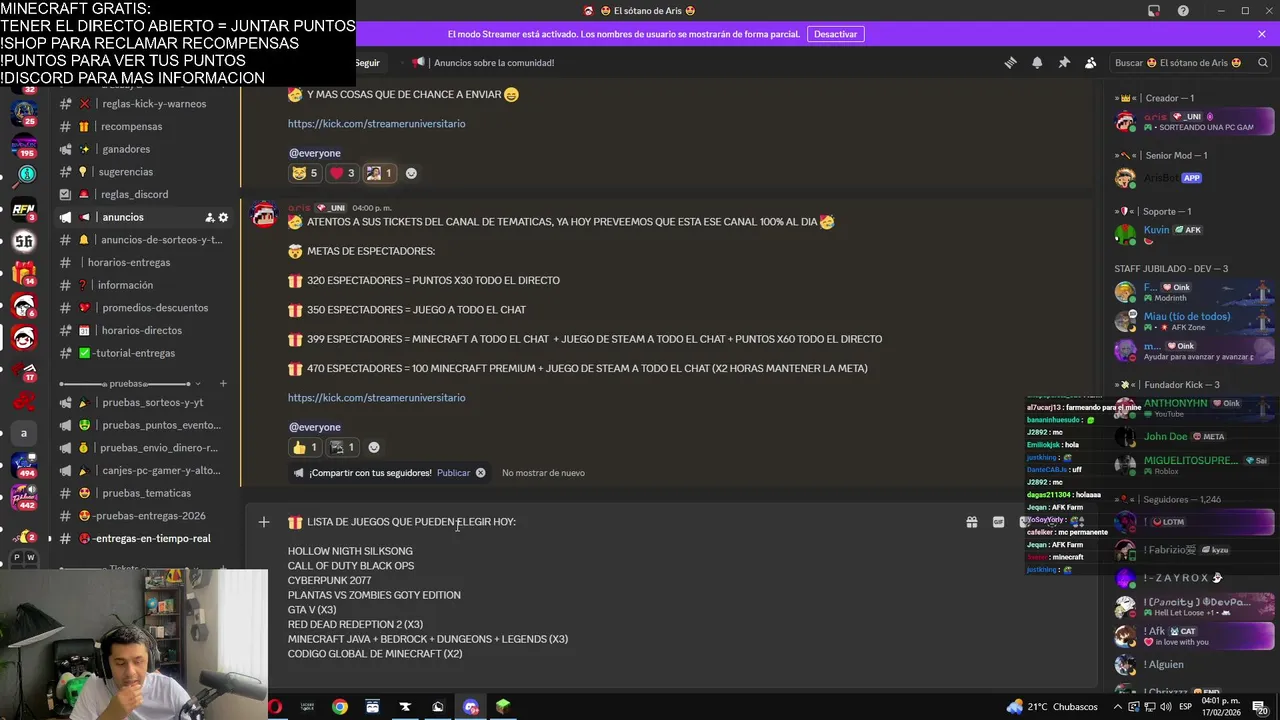Click create invite icon on anuncios channel
The height and width of the screenshot is (720, 1280).
point(209,217)
